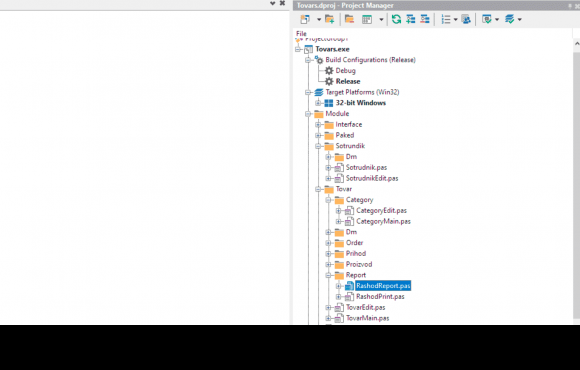Click the build groups layers checkmark icon
This screenshot has height=370, width=580.
click(510, 19)
